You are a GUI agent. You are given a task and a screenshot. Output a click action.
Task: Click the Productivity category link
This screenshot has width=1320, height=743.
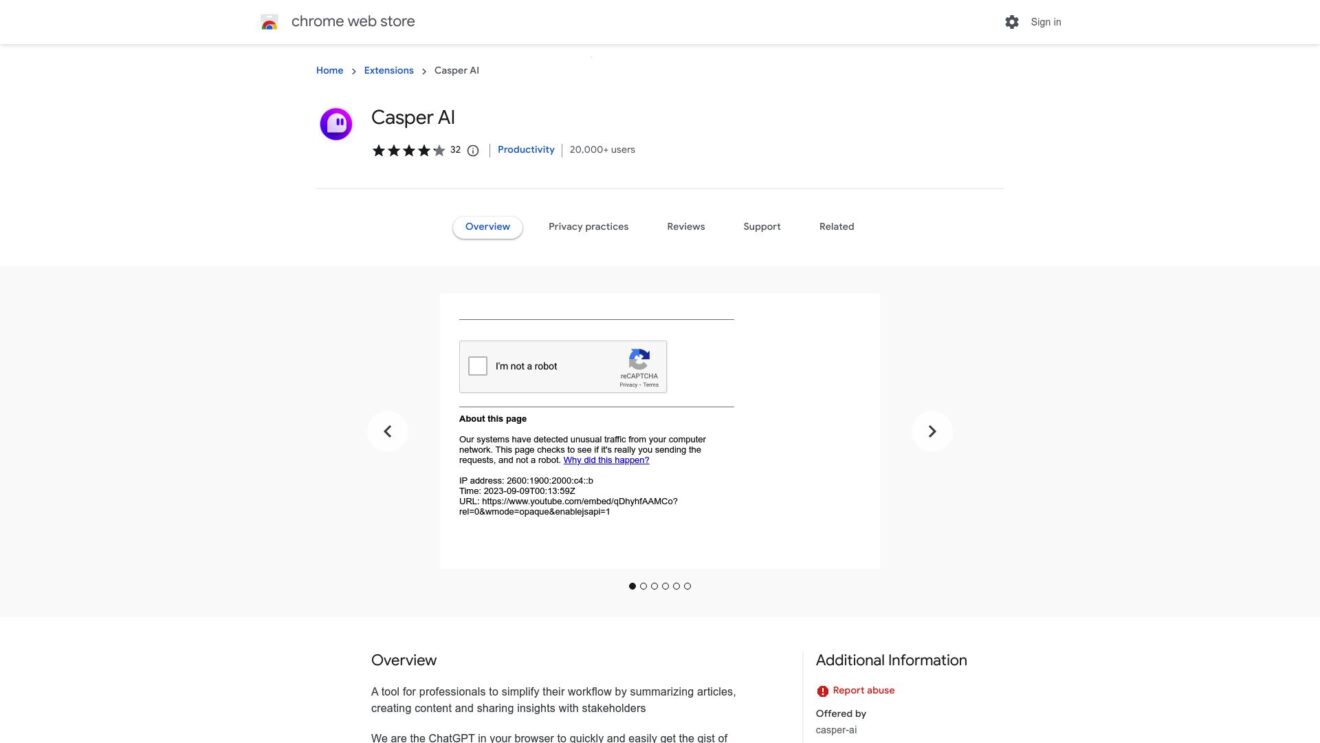pyautogui.click(x=526, y=149)
